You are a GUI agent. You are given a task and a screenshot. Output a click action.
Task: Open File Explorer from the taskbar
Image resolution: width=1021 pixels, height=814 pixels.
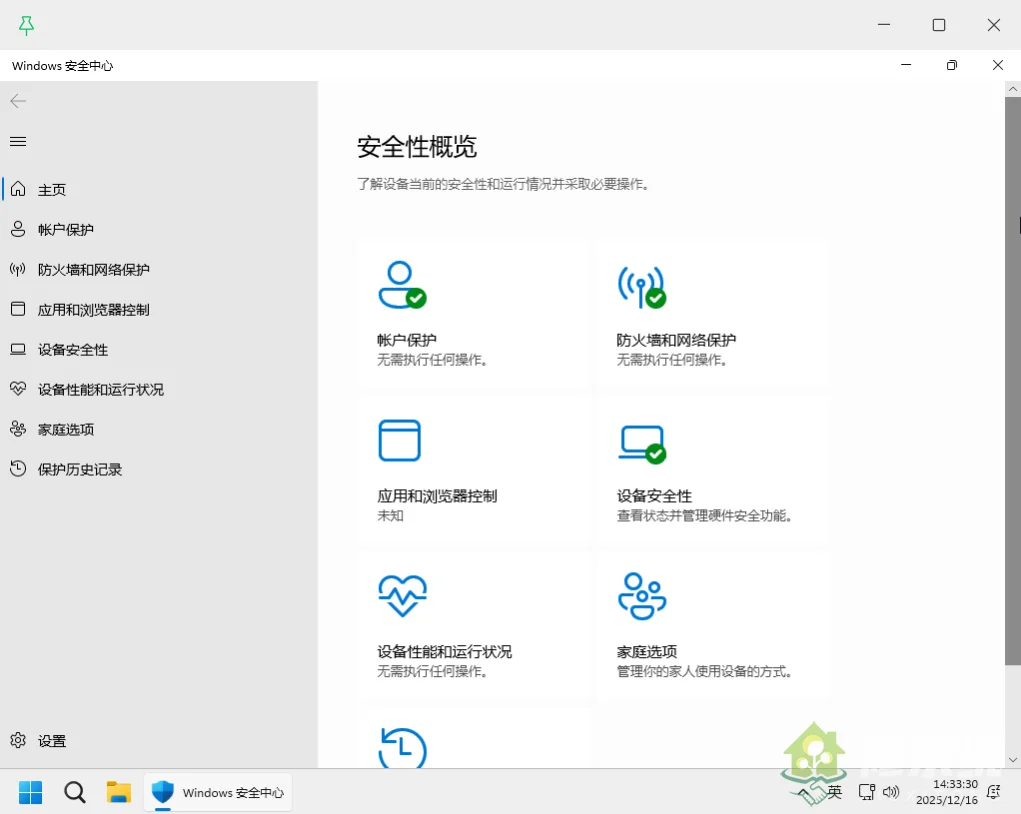point(118,792)
